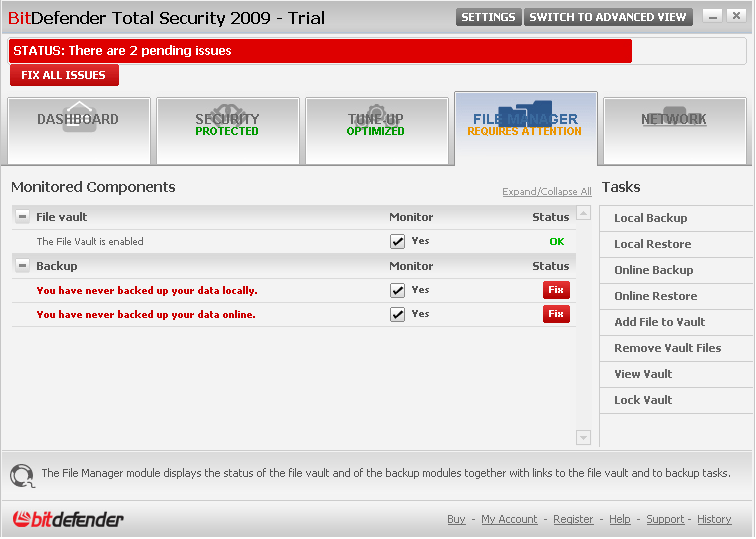Toggle the File Vault monitor checkbox
Viewport: 756px width, 539px height.
tap(397, 241)
